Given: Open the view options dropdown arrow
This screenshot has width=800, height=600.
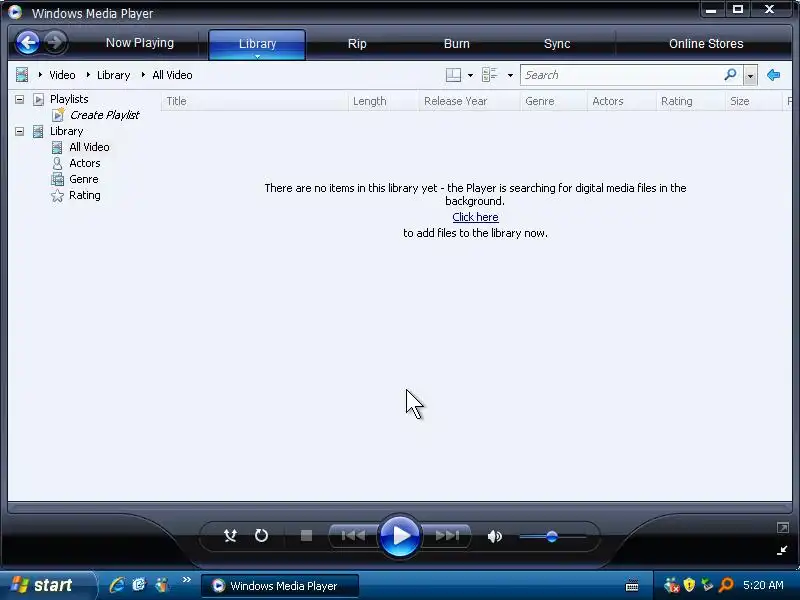Looking at the screenshot, I should click(510, 76).
